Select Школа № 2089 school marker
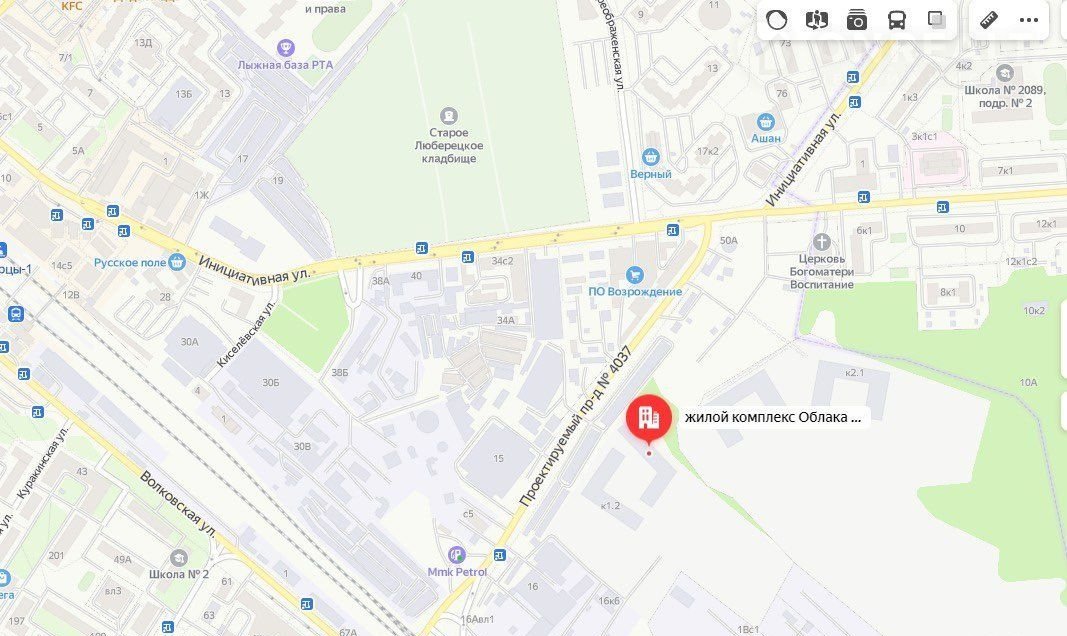This screenshot has width=1067, height=636. pyautogui.click(x=1005, y=73)
